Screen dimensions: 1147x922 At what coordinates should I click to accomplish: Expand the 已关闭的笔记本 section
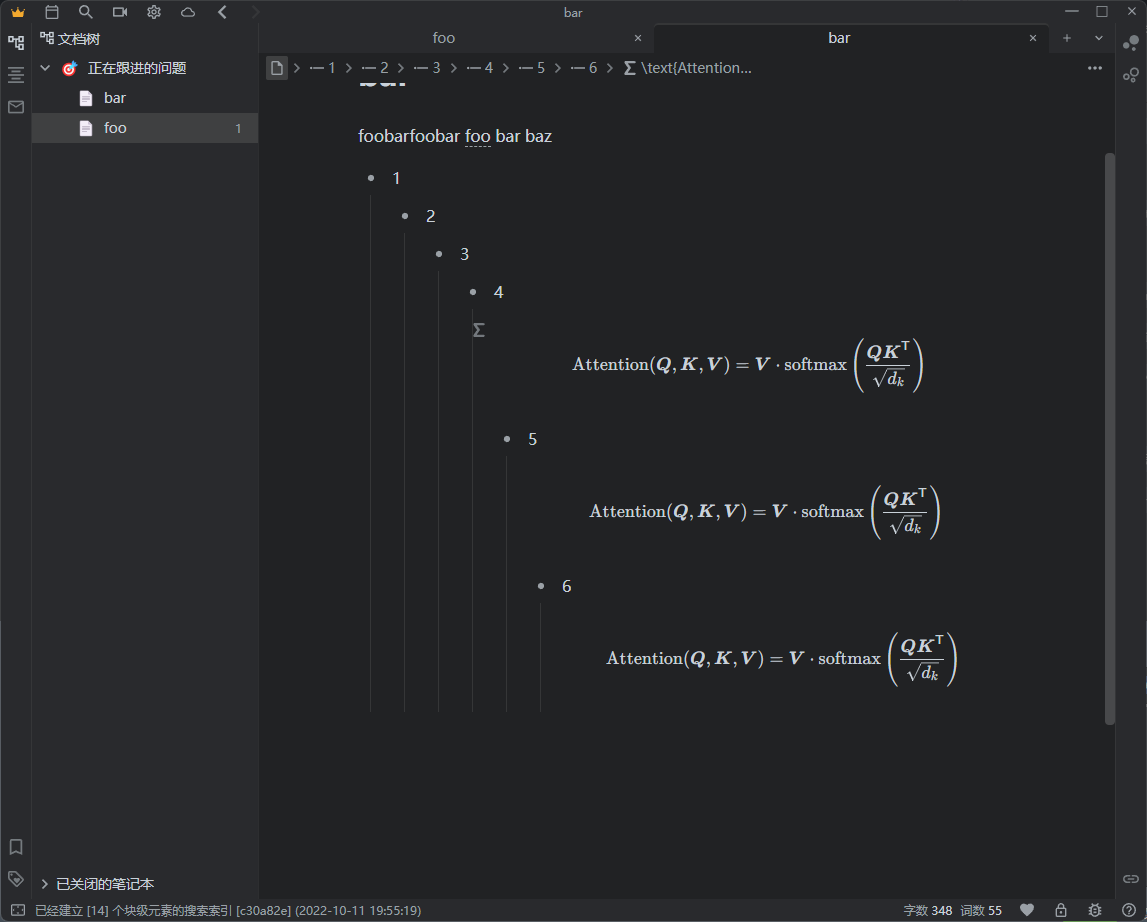pyautogui.click(x=45, y=884)
